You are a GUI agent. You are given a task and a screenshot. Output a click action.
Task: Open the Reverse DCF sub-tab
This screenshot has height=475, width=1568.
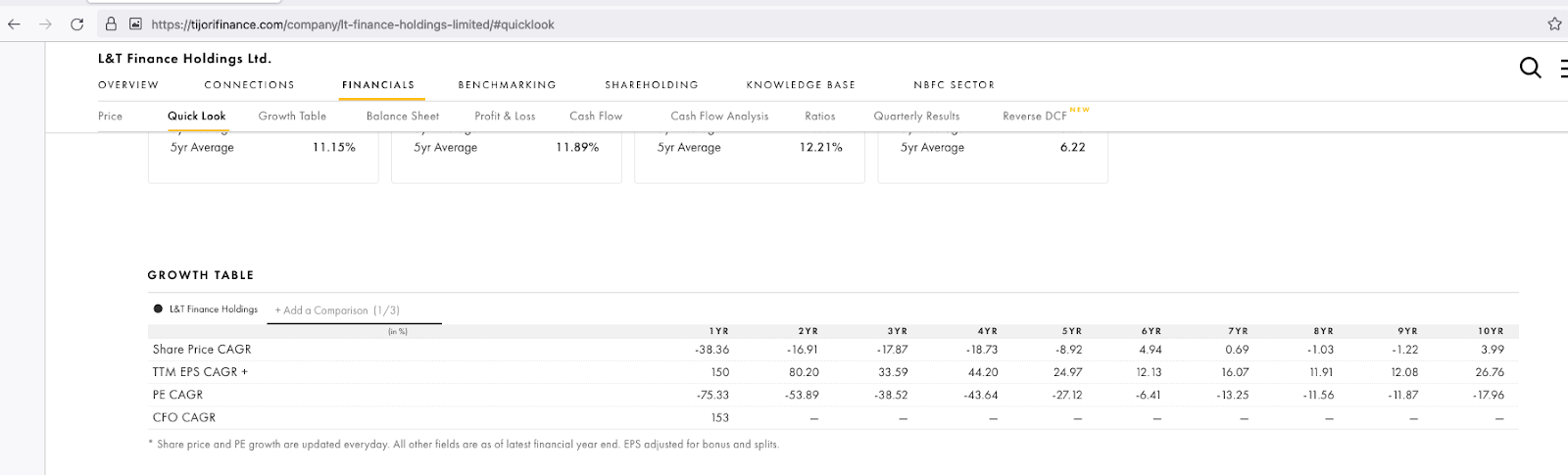pos(1035,116)
